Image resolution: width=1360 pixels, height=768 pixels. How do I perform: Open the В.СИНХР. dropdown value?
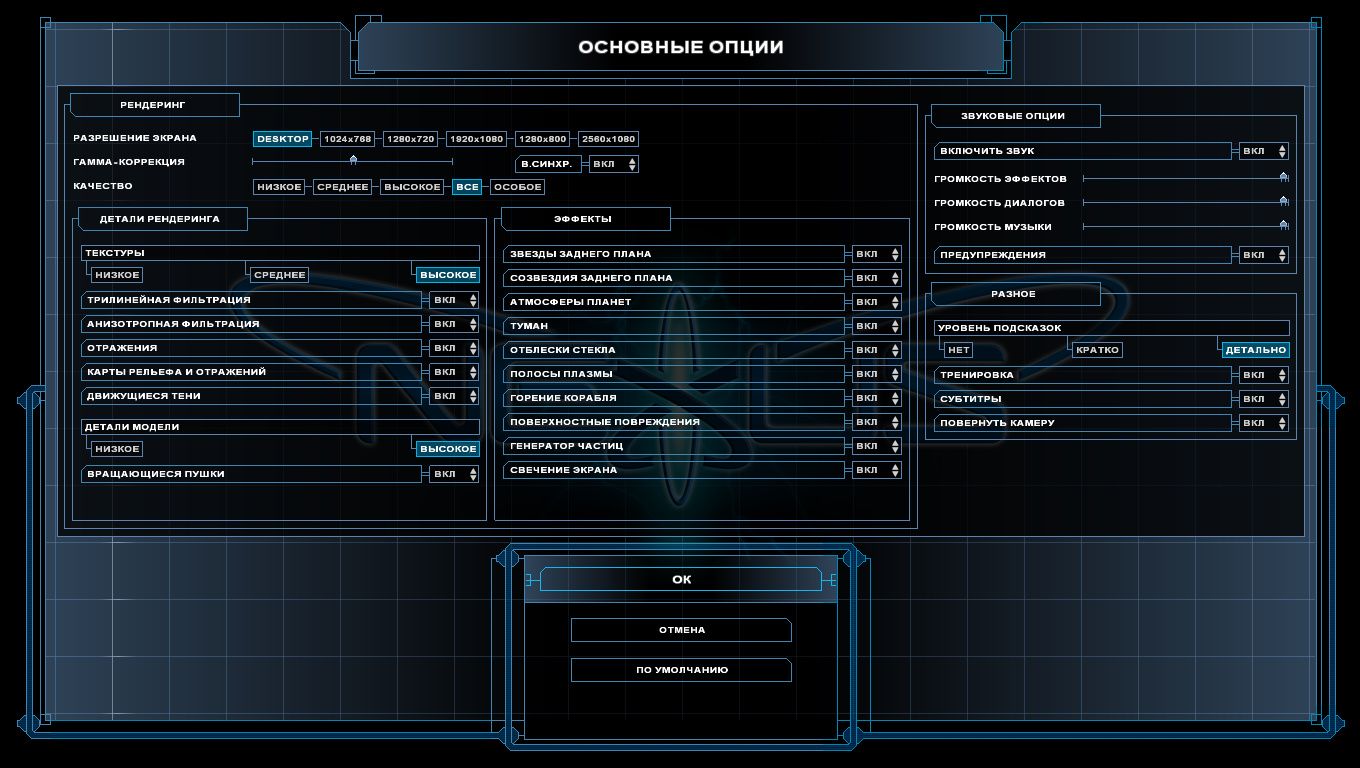click(x=614, y=164)
